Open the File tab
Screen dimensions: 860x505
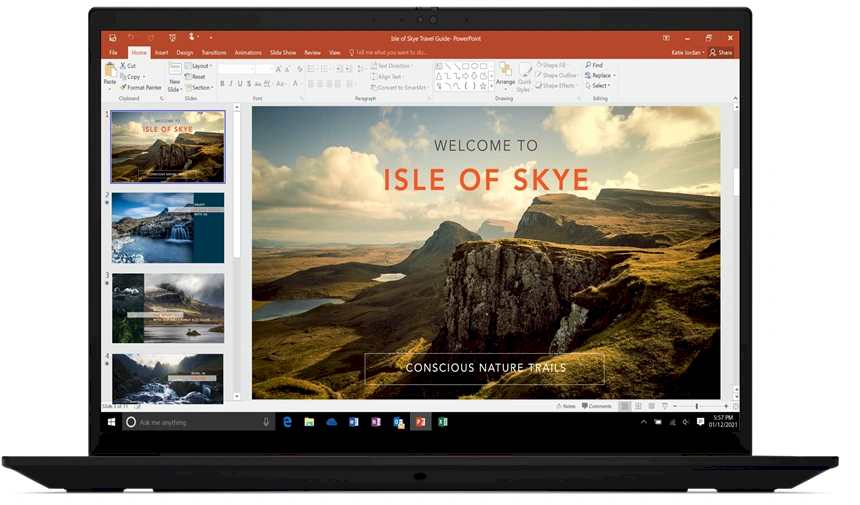(113, 53)
